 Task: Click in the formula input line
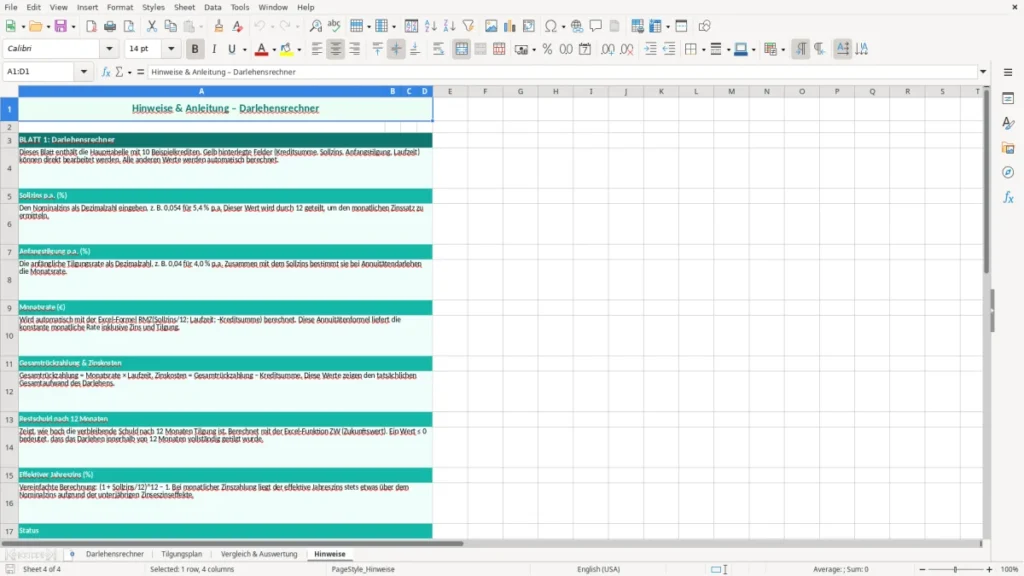[562, 72]
